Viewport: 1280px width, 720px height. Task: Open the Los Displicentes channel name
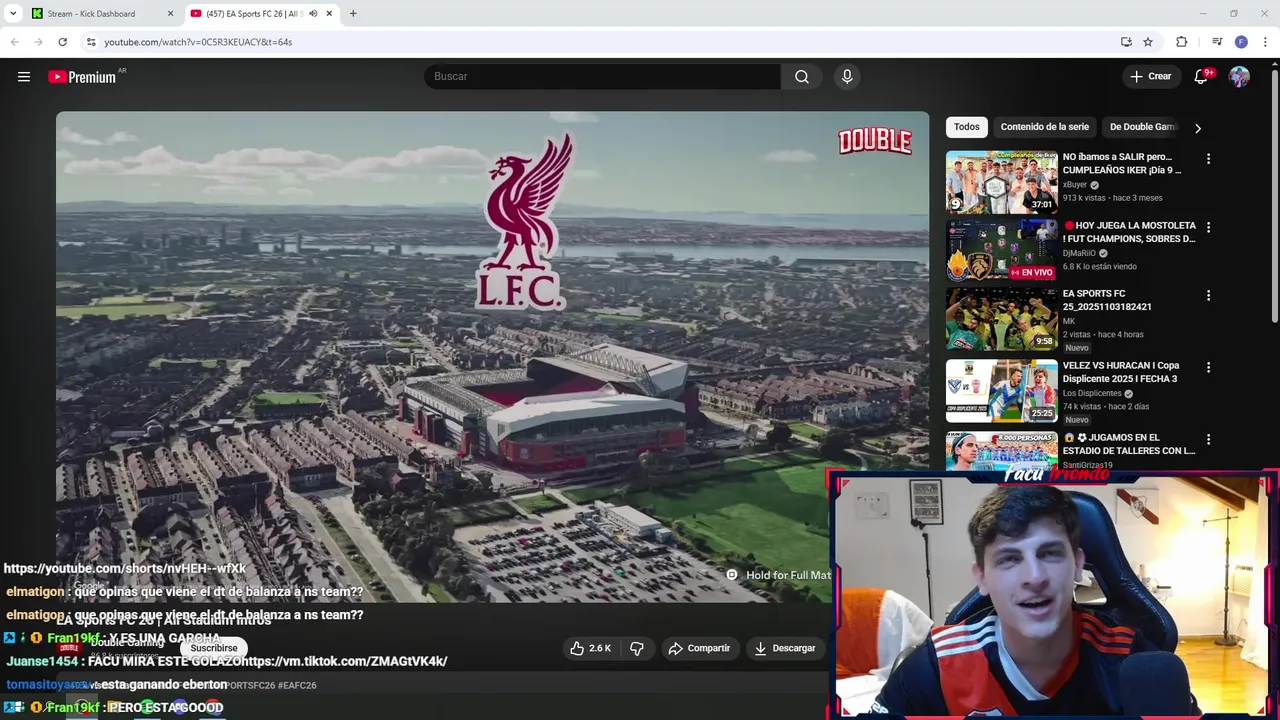tap(1092, 394)
